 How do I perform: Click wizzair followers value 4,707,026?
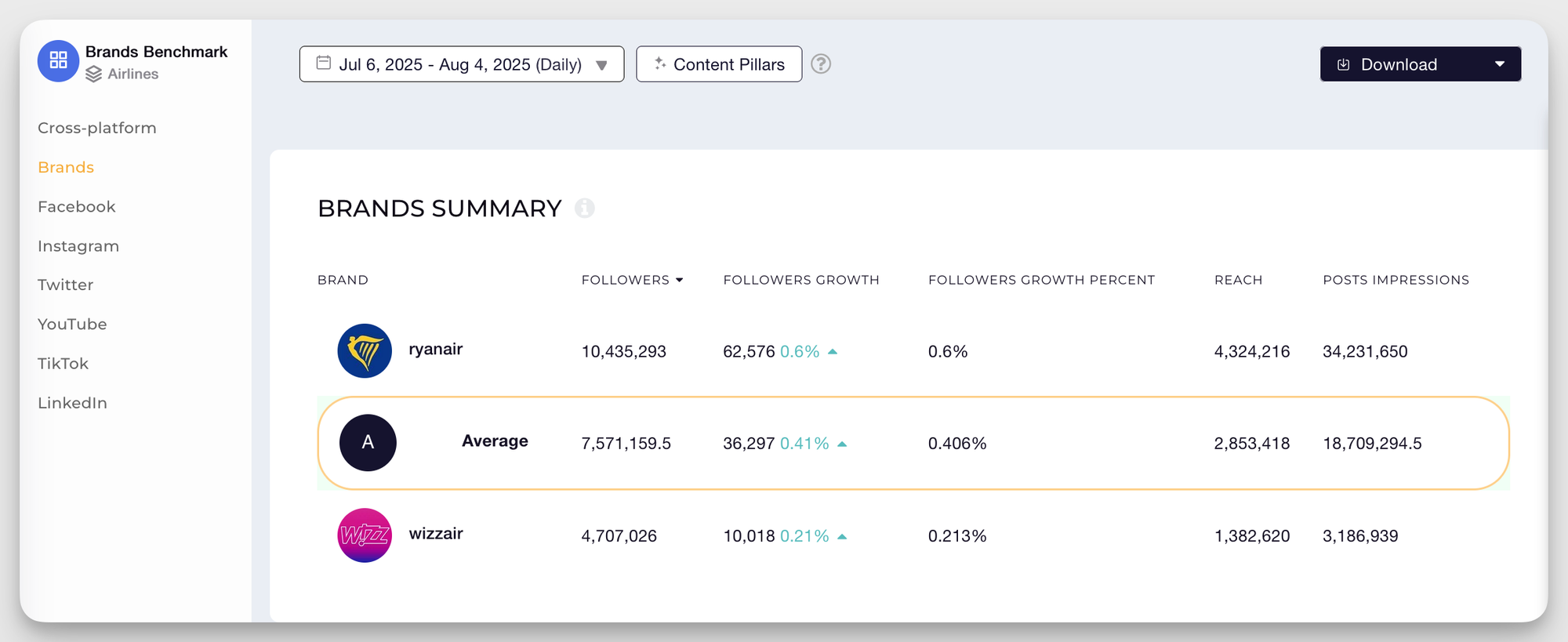619,536
